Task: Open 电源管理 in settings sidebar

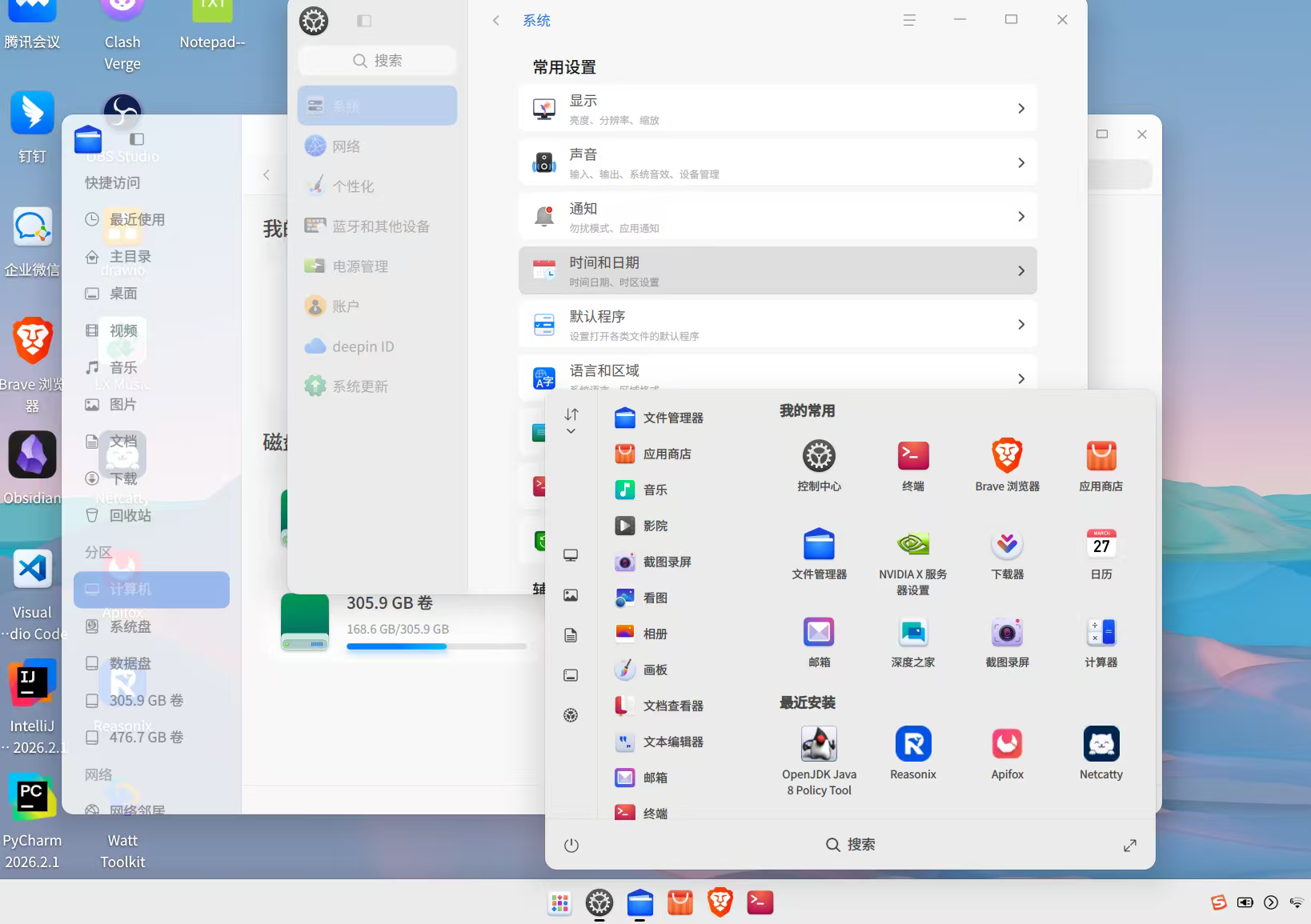Action: (x=377, y=266)
